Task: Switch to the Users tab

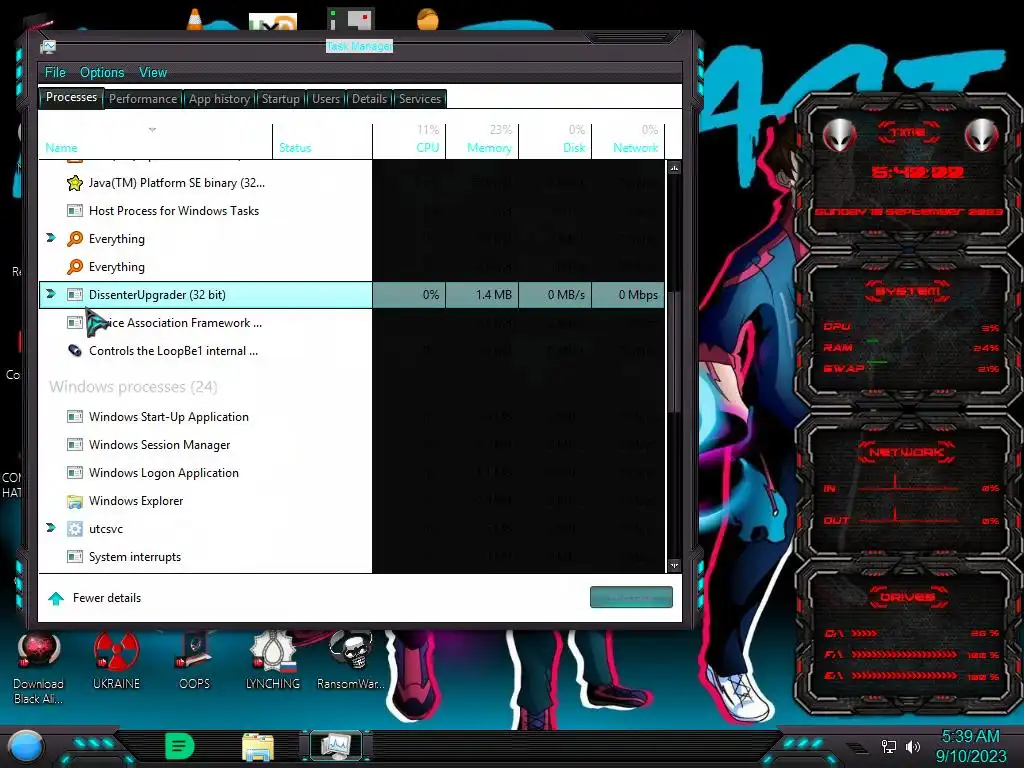Action: (x=326, y=99)
